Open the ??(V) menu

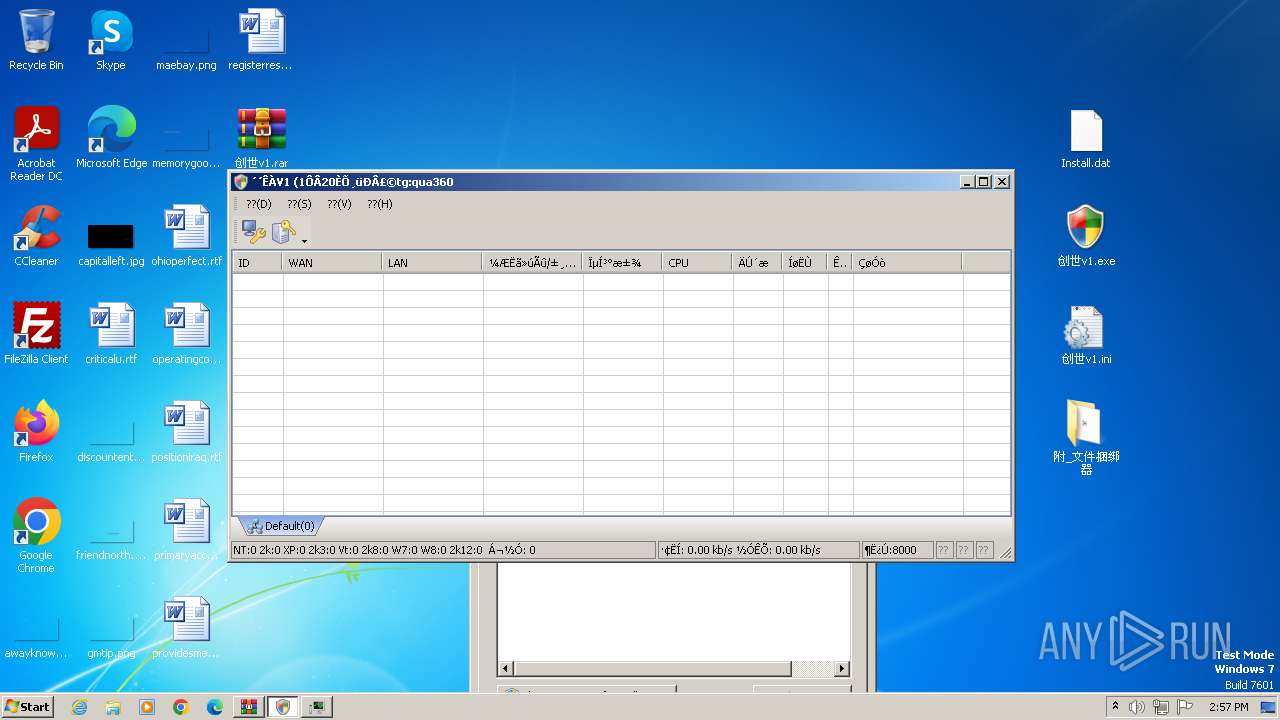[339, 204]
